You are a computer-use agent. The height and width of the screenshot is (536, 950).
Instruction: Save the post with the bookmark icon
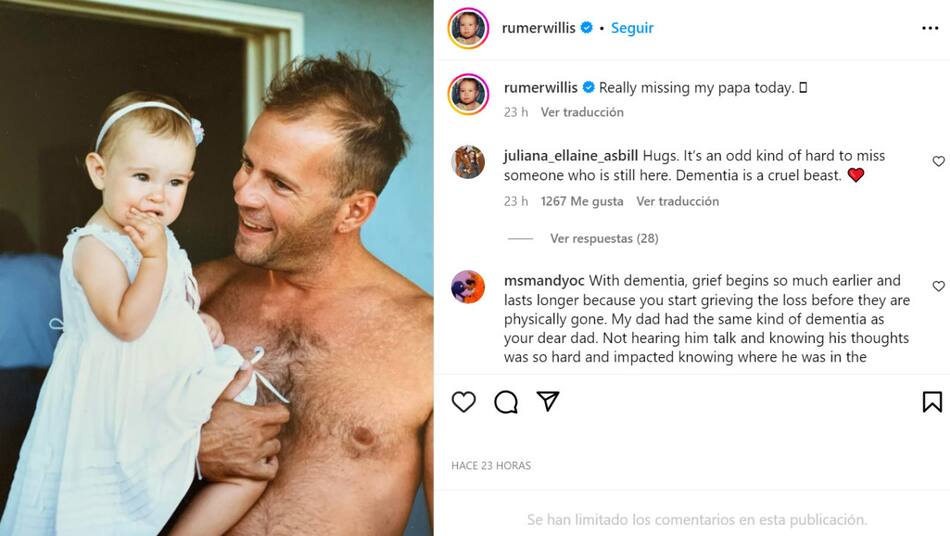coord(932,402)
